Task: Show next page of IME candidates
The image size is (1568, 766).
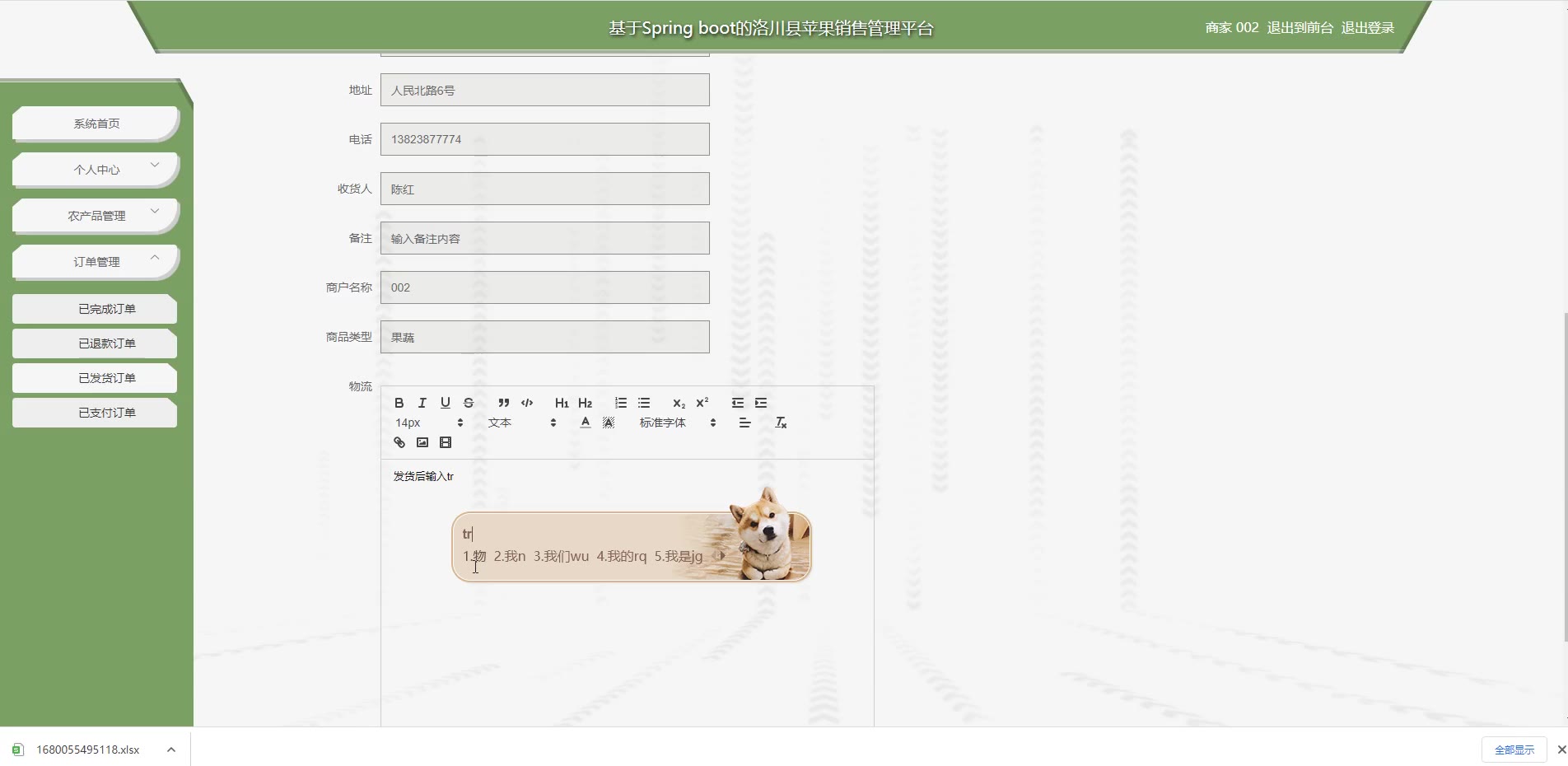Action: click(722, 556)
